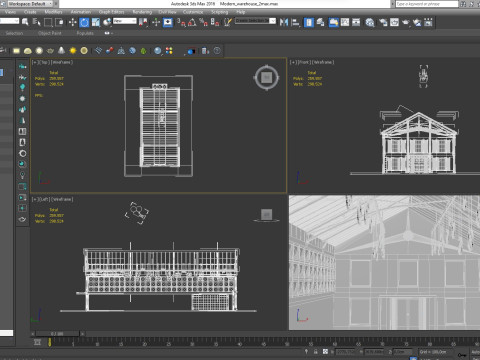
Task: Open the selection filter dropdown
Action: point(9,21)
